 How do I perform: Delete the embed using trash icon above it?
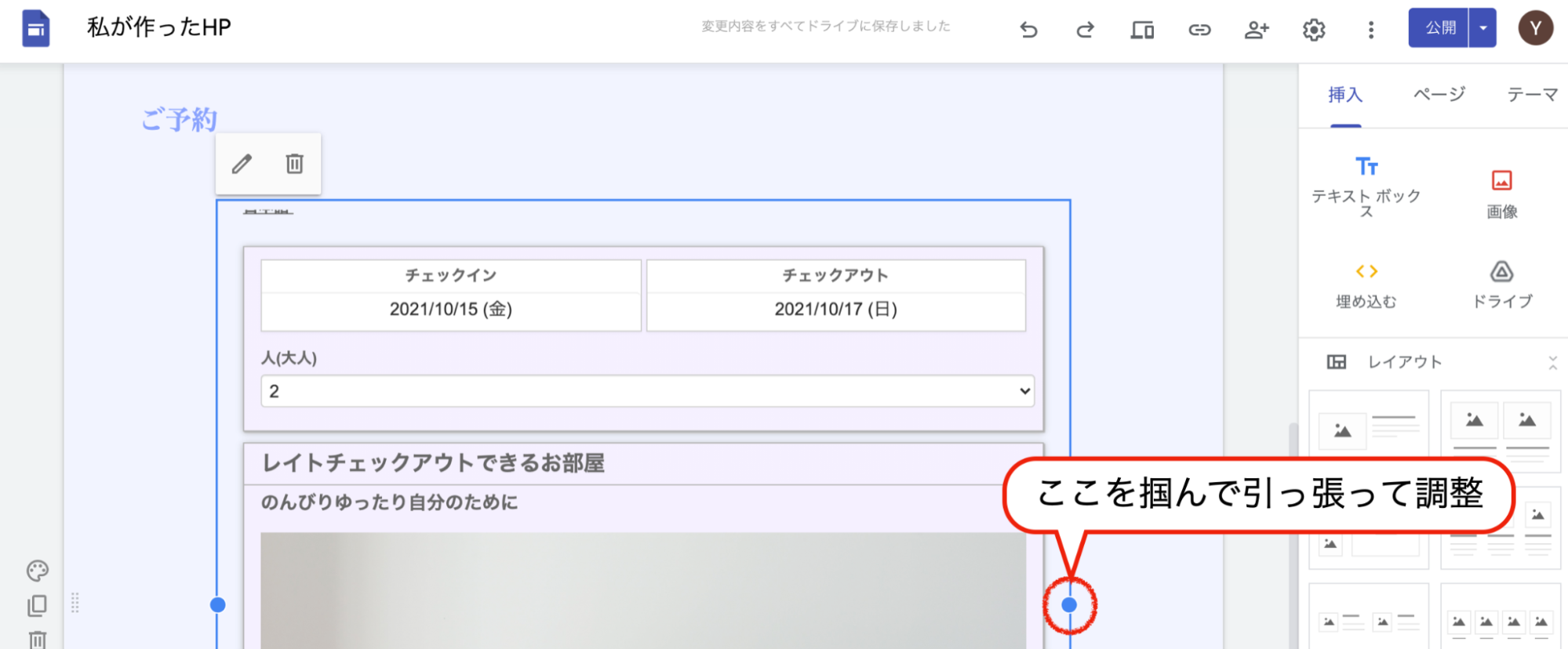pyautogui.click(x=294, y=164)
